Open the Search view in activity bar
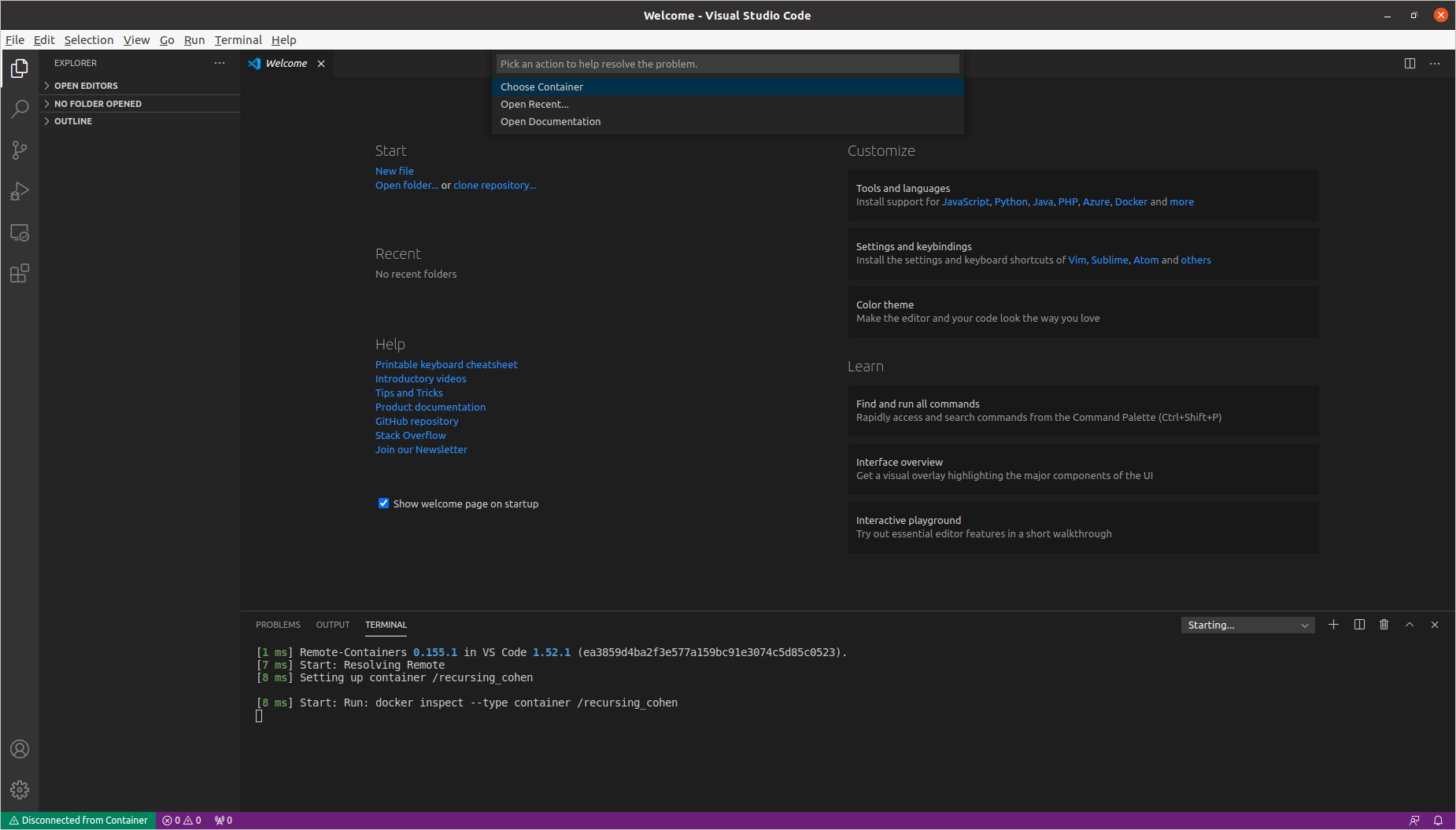Viewport: 1456px width, 830px height. [x=20, y=109]
